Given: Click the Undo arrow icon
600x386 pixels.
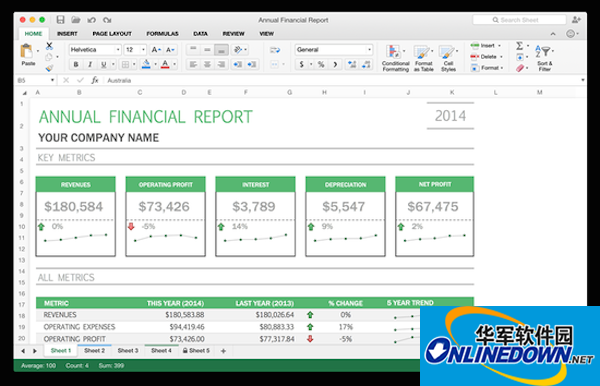Looking at the screenshot, I should pyautogui.click(x=91, y=20).
